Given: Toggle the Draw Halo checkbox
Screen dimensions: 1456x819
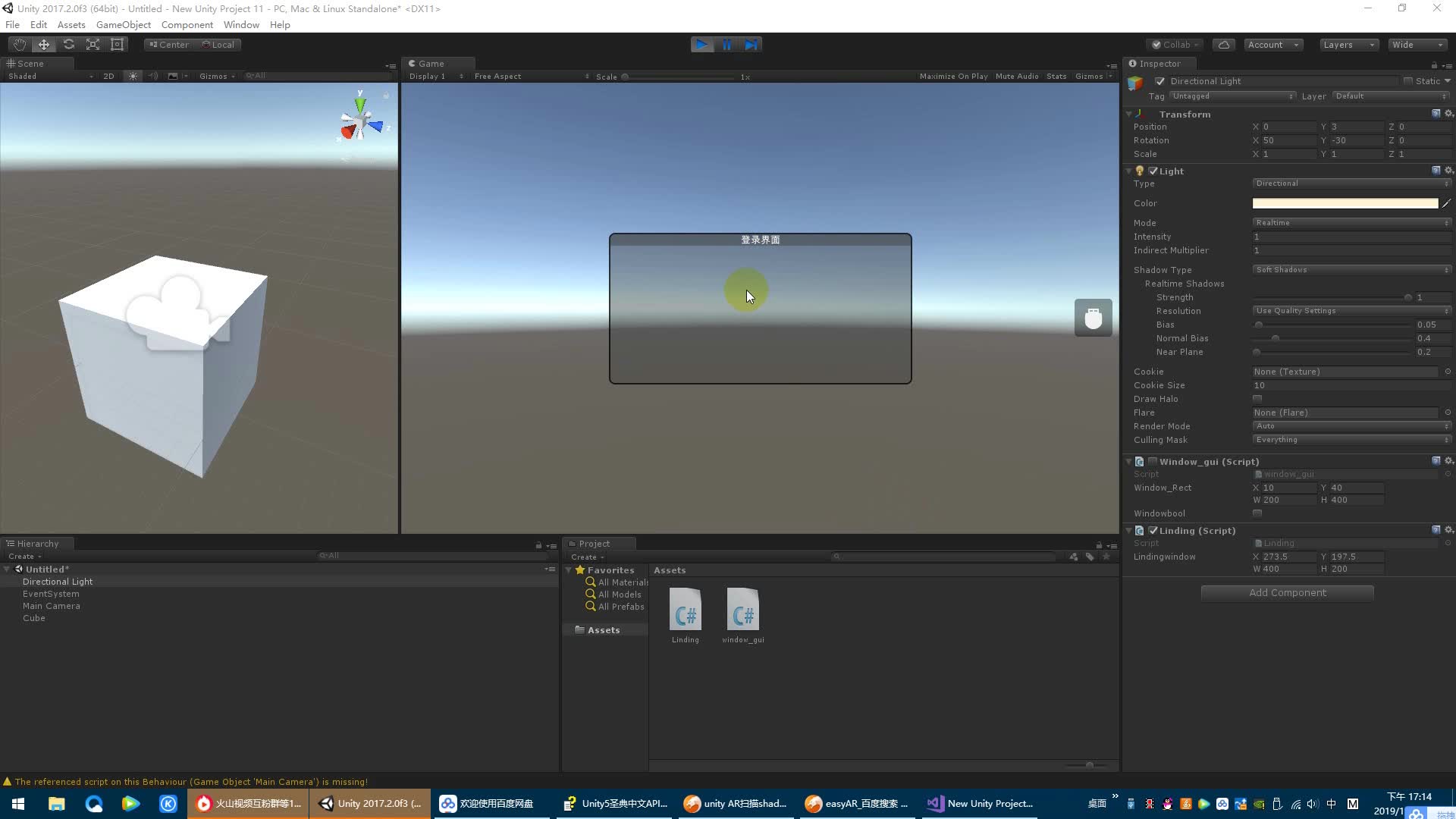Looking at the screenshot, I should coord(1257,398).
